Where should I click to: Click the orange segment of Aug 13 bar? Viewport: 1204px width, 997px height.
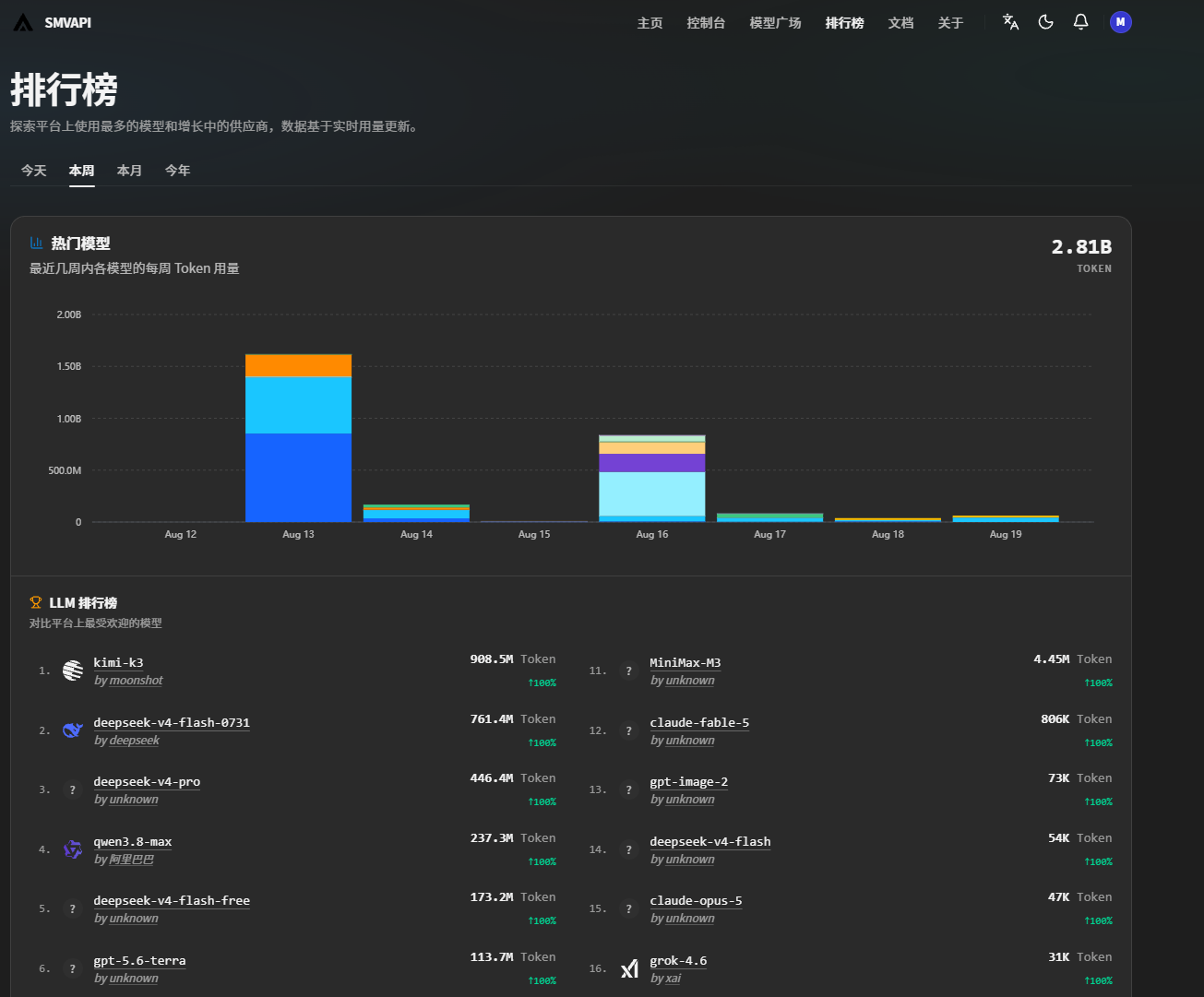click(x=298, y=365)
